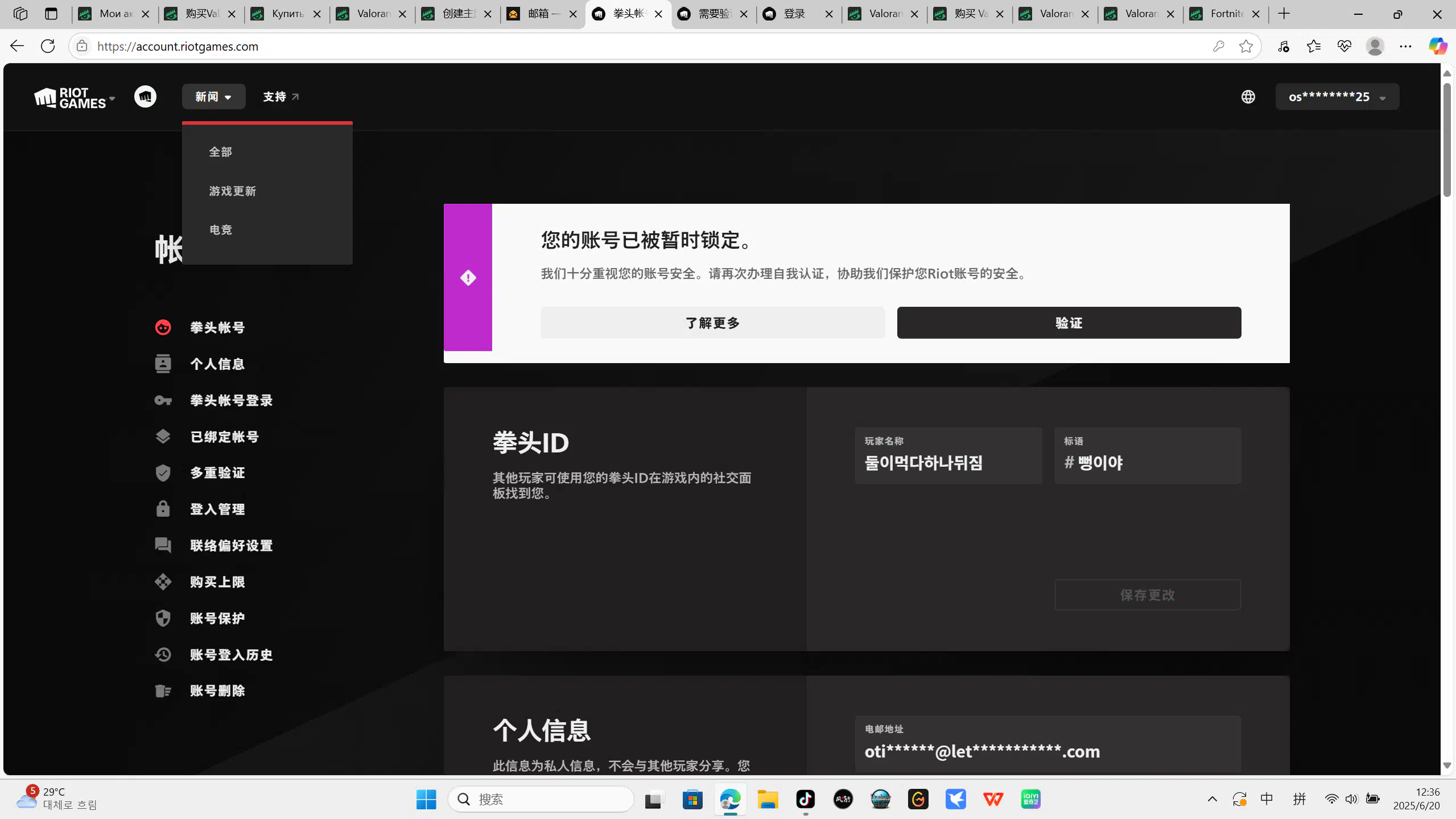1456x819 pixels.
Task: Reload the page with refresh icon
Action: coord(48,46)
